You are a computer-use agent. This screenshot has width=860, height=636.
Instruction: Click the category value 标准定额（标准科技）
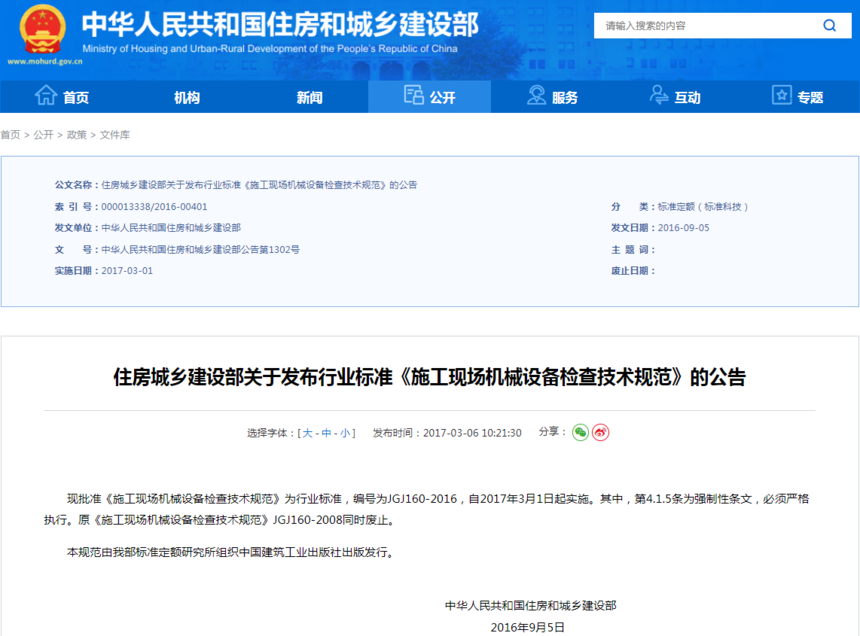[703, 207]
